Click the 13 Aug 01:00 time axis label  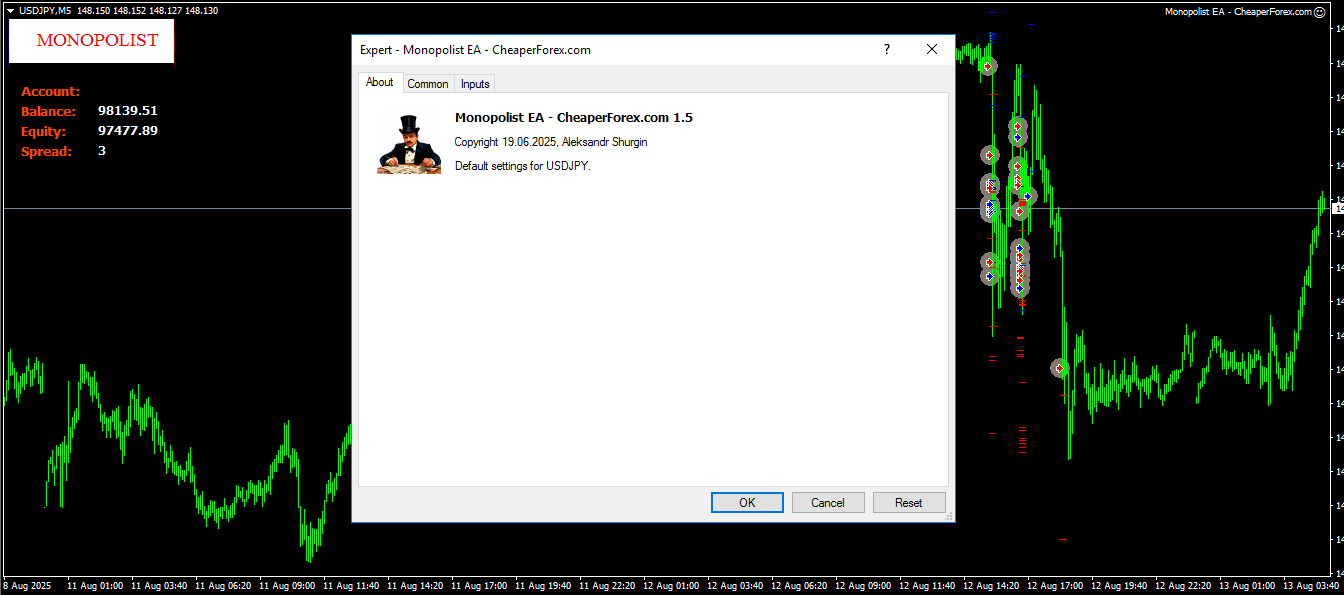(x=1247, y=586)
